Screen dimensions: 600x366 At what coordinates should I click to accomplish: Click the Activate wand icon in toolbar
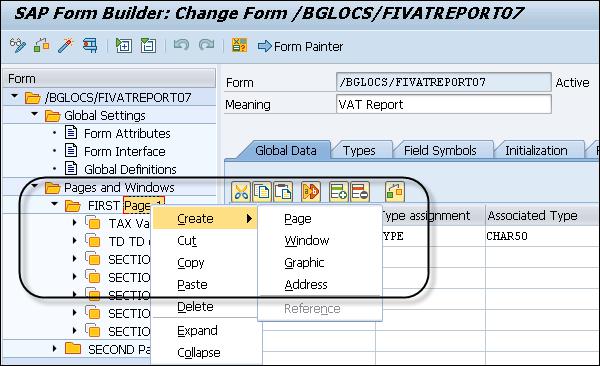coord(65,46)
